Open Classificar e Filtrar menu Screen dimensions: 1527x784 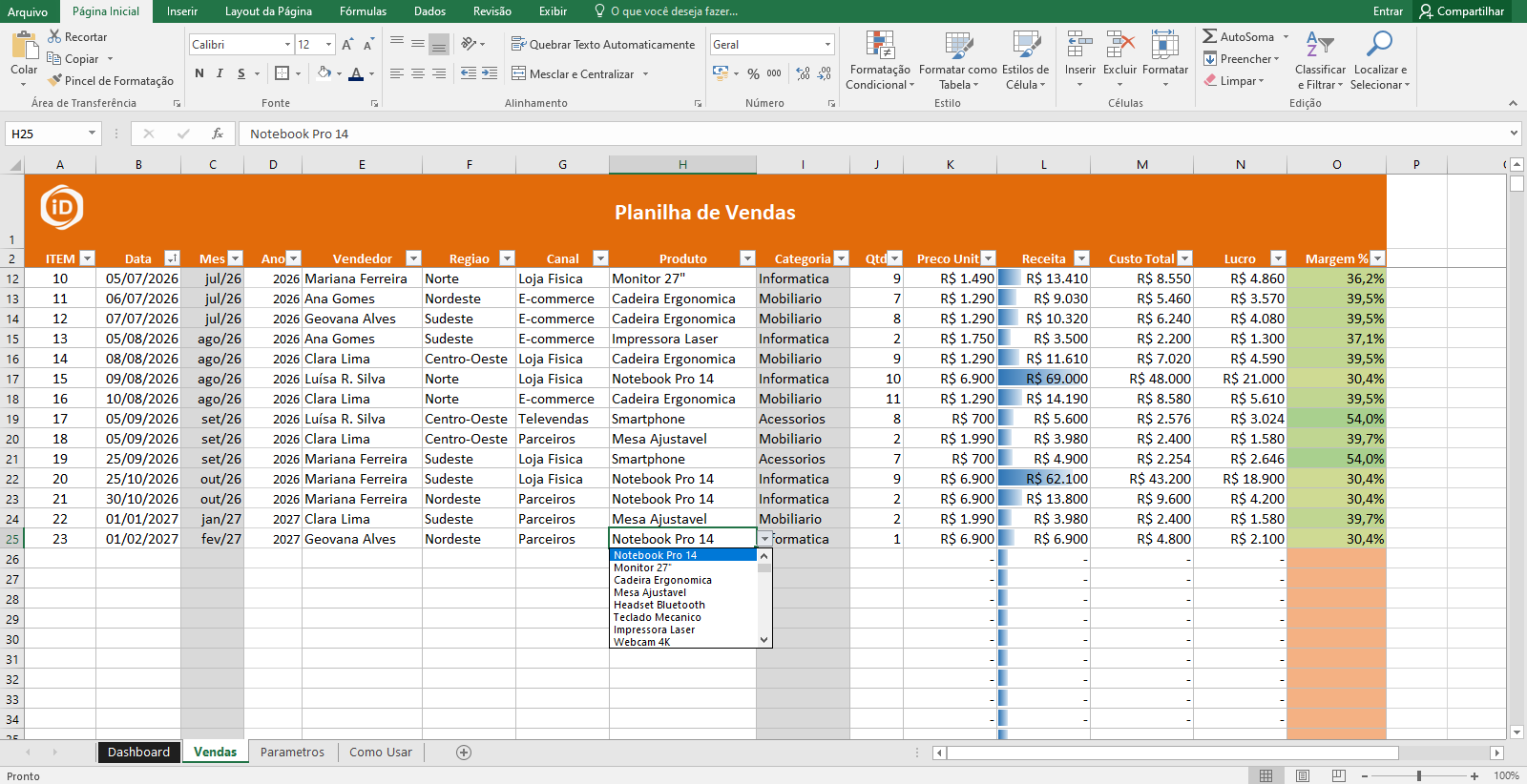click(1321, 60)
